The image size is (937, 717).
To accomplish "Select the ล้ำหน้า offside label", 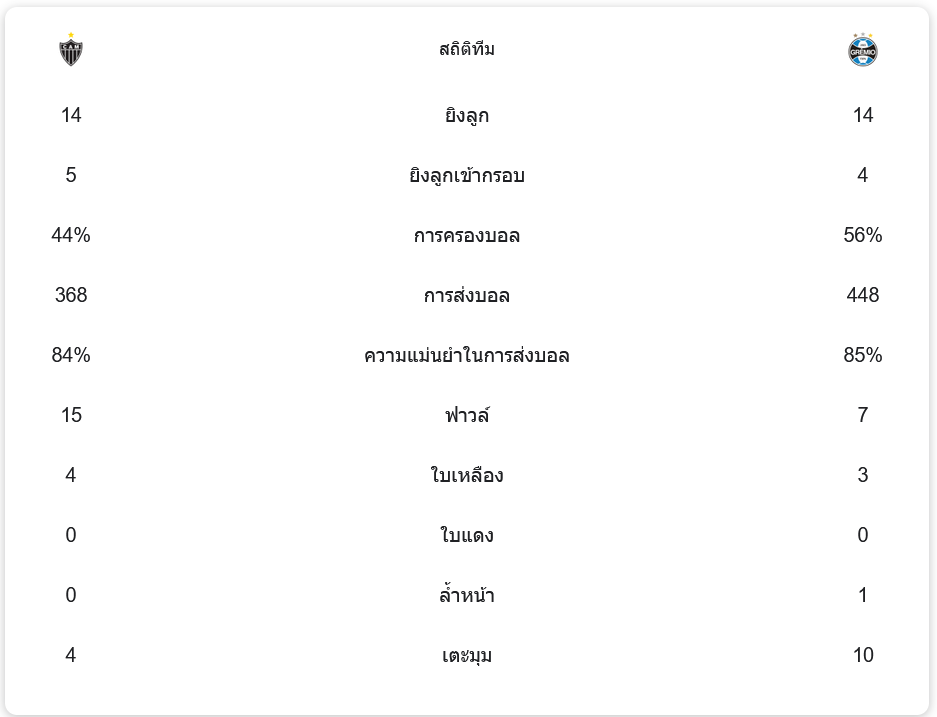I will [x=467, y=596].
